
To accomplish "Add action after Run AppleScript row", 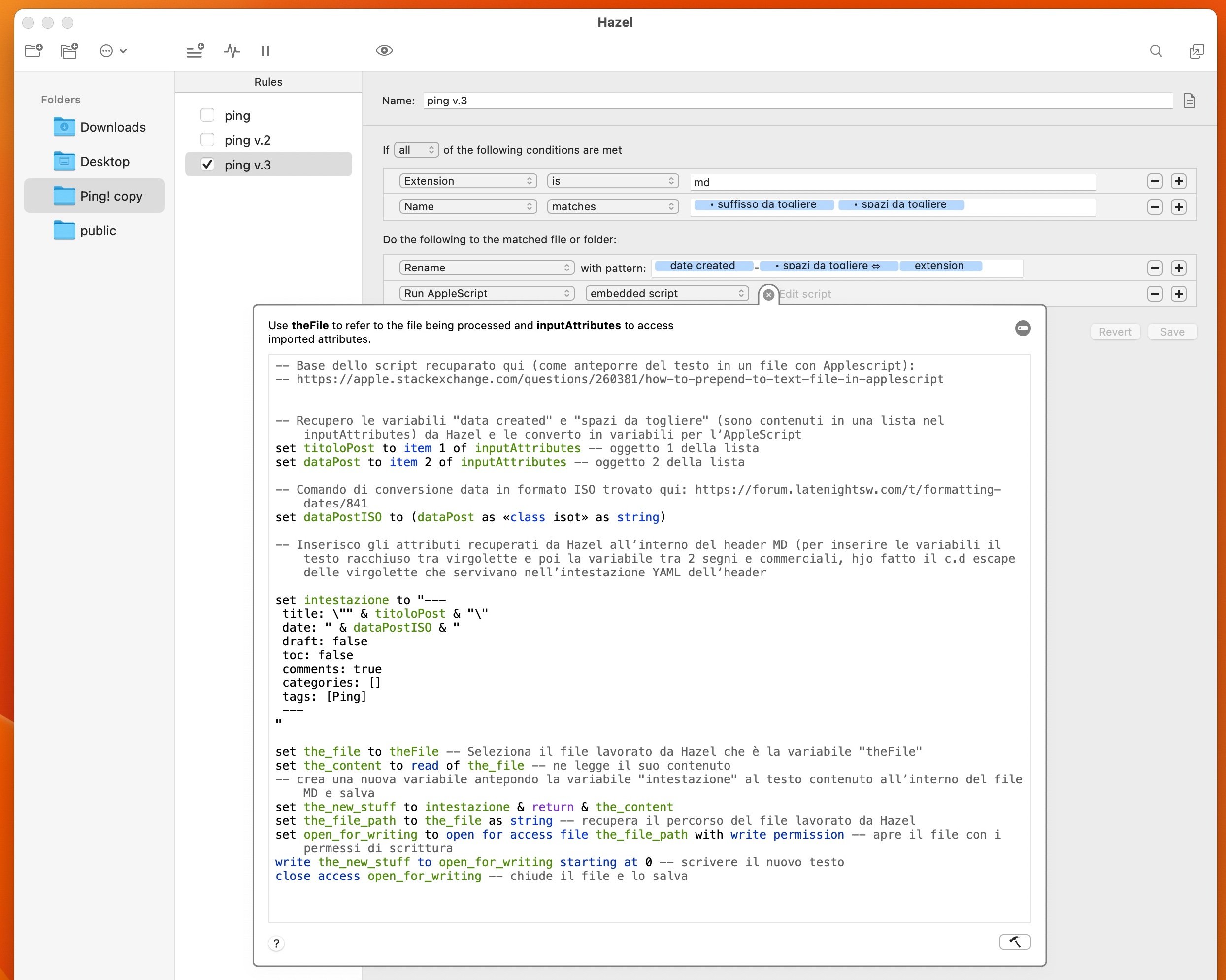I will click(x=1179, y=294).
